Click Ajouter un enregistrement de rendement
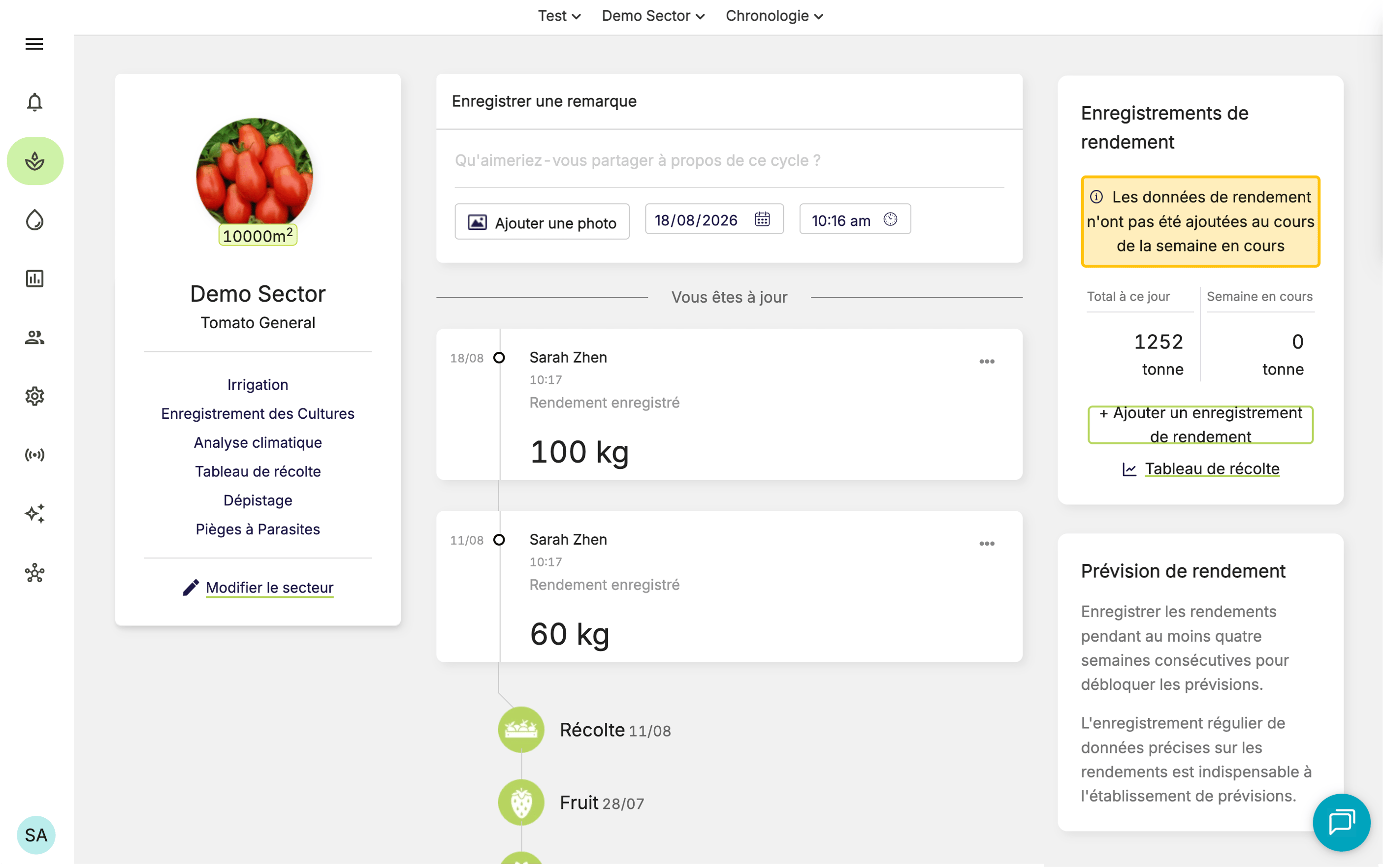The height and width of the screenshot is (868, 1383). pos(1200,425)
